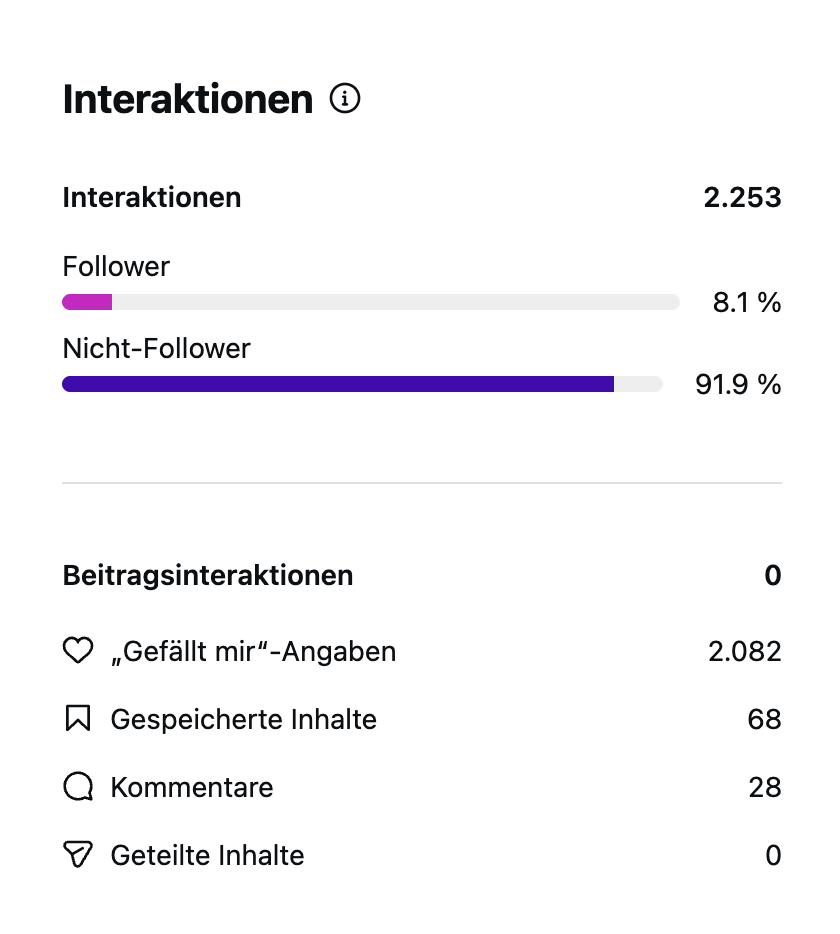Click the likes count 2.082

pyautogui.click(x=744, y=651)
